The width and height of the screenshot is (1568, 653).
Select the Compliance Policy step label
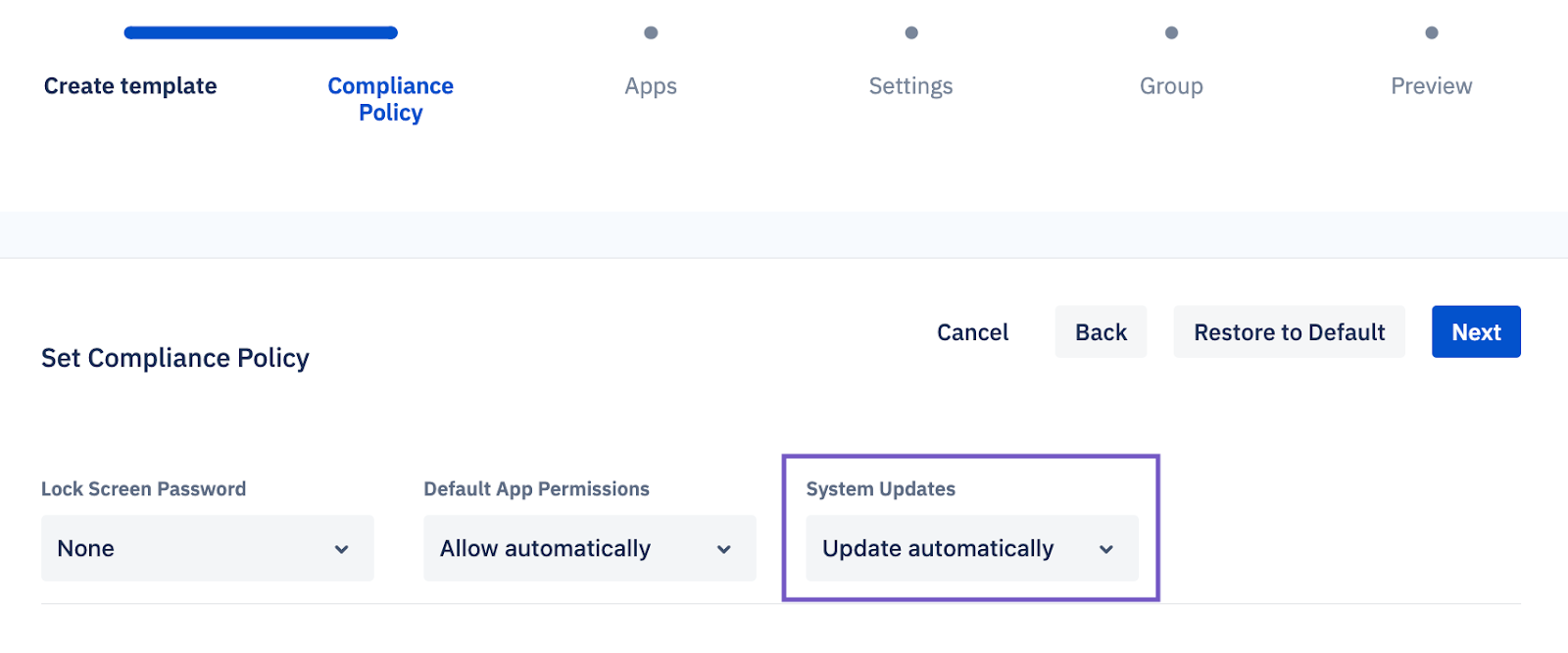click(x=390, y=99)
